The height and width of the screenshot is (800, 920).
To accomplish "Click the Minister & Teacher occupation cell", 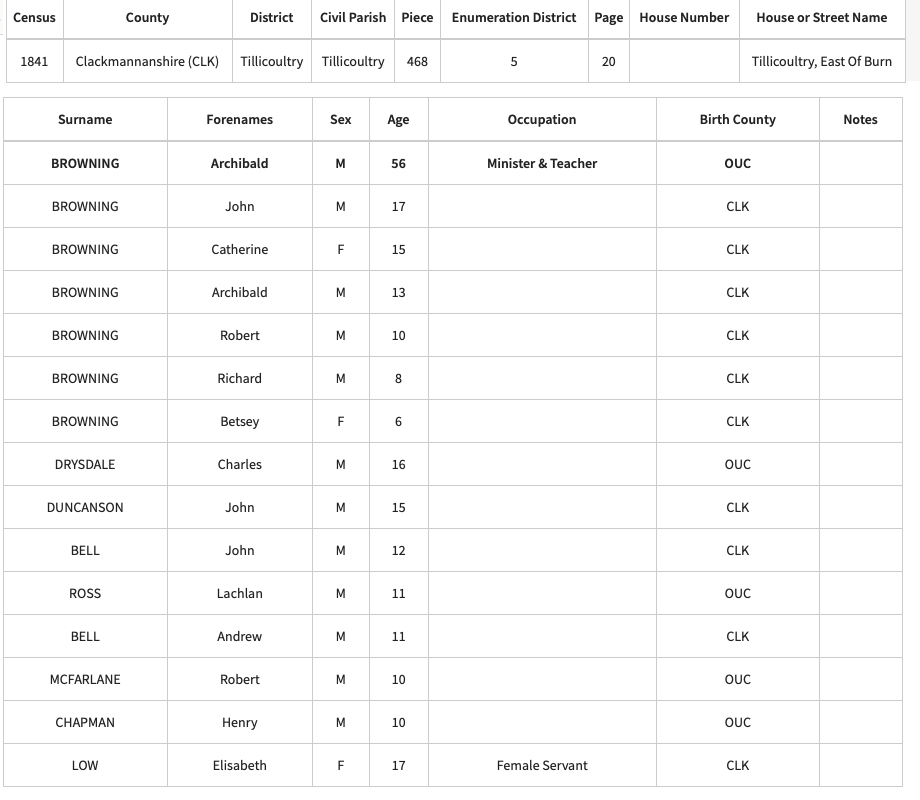I will coord(541,163).
